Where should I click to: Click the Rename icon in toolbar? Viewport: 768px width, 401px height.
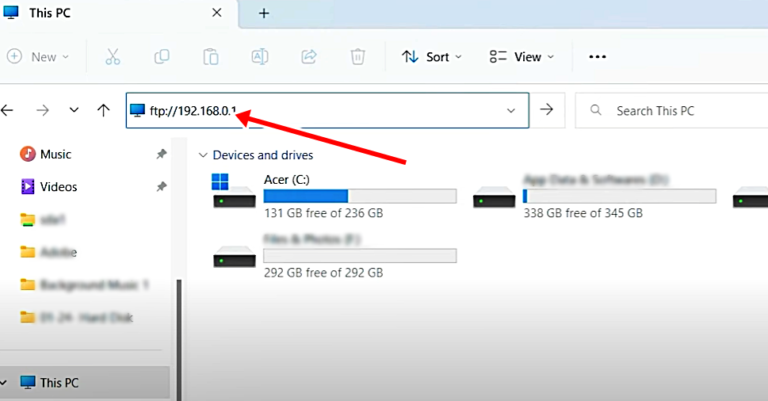tap(260, 57)
